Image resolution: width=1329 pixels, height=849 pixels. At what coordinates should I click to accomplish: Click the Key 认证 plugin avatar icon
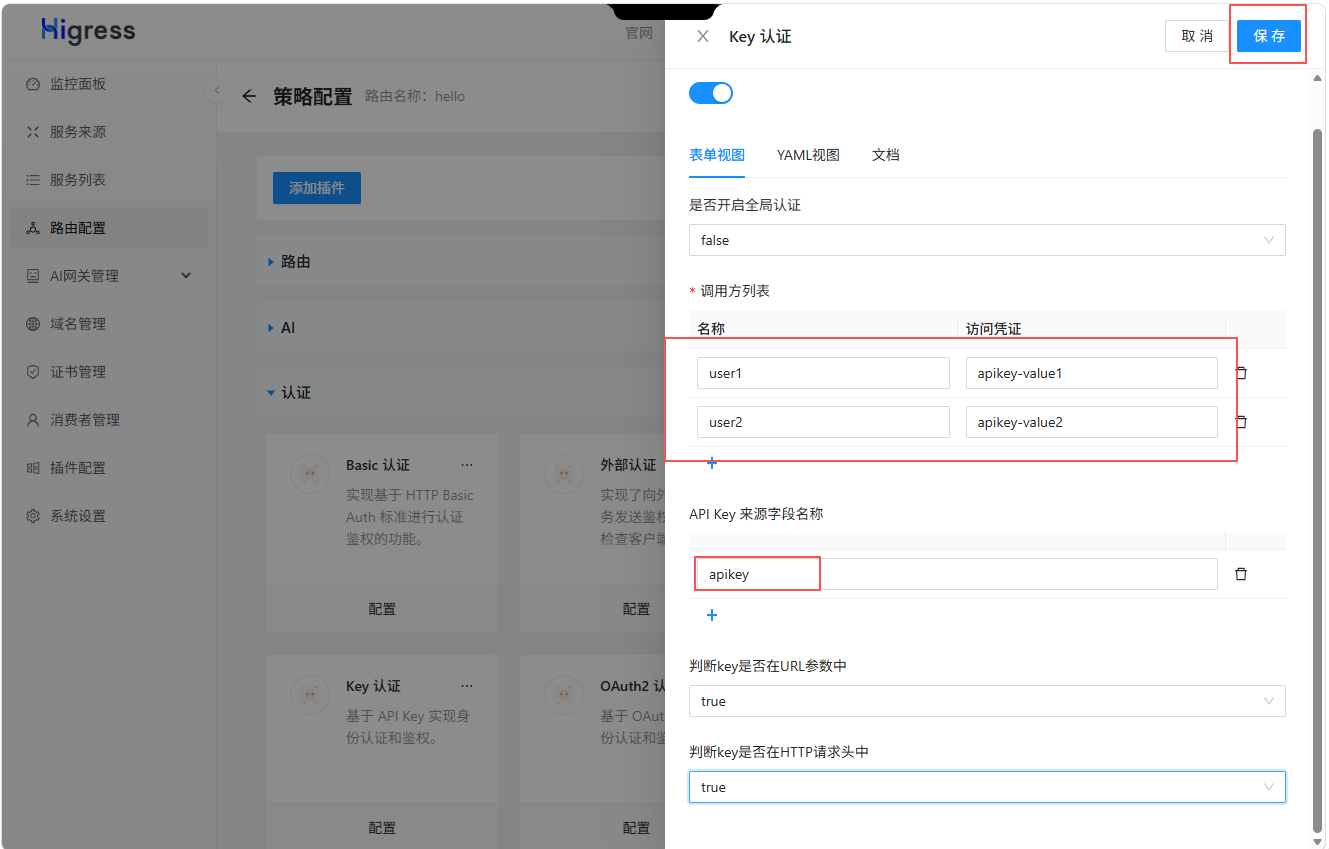[310, 695]
